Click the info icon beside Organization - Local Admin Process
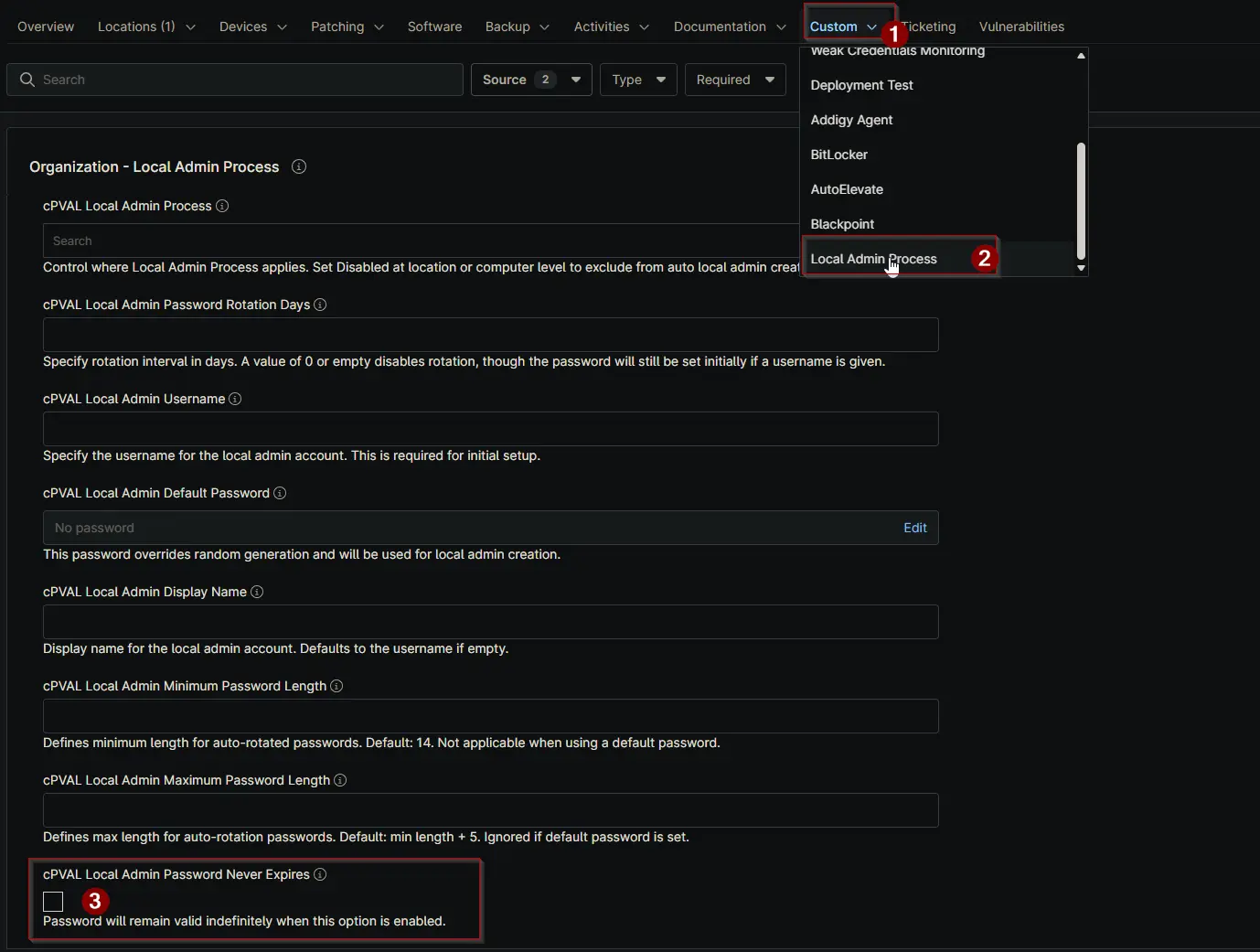Viewport: 1260px width, 952px height. 299,166
